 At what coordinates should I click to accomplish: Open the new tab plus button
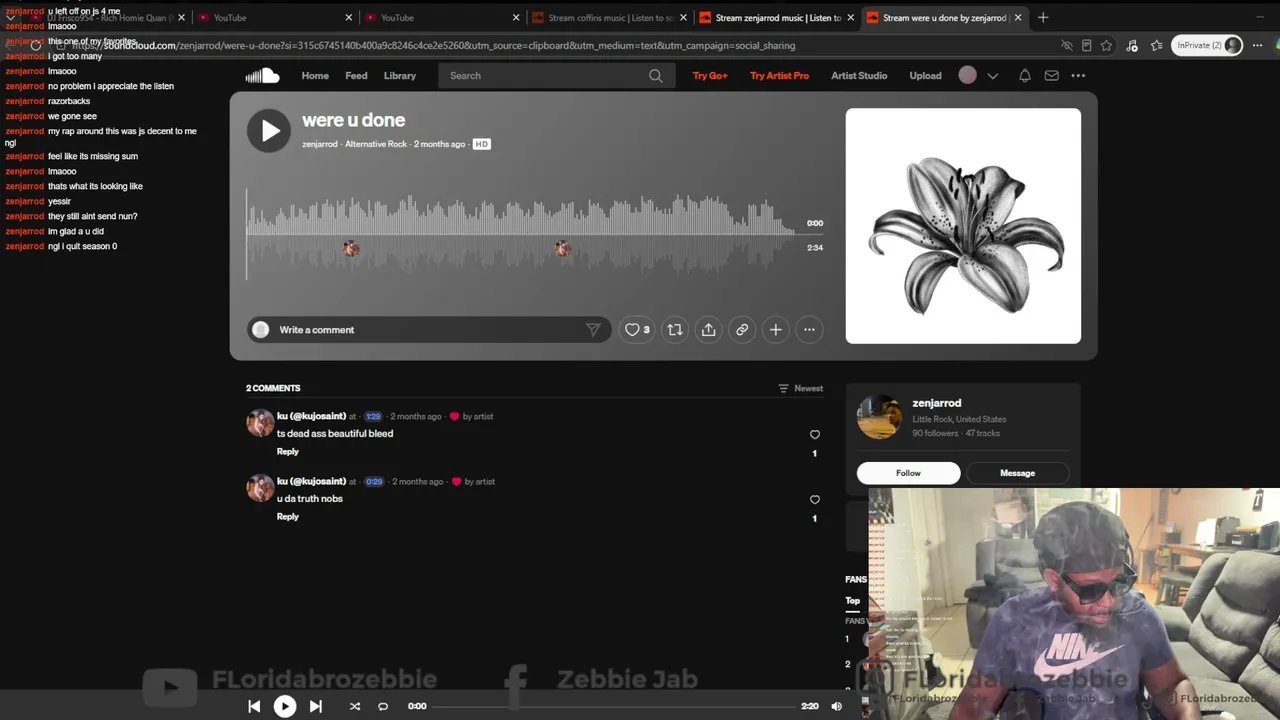[x=1043, y=17]
